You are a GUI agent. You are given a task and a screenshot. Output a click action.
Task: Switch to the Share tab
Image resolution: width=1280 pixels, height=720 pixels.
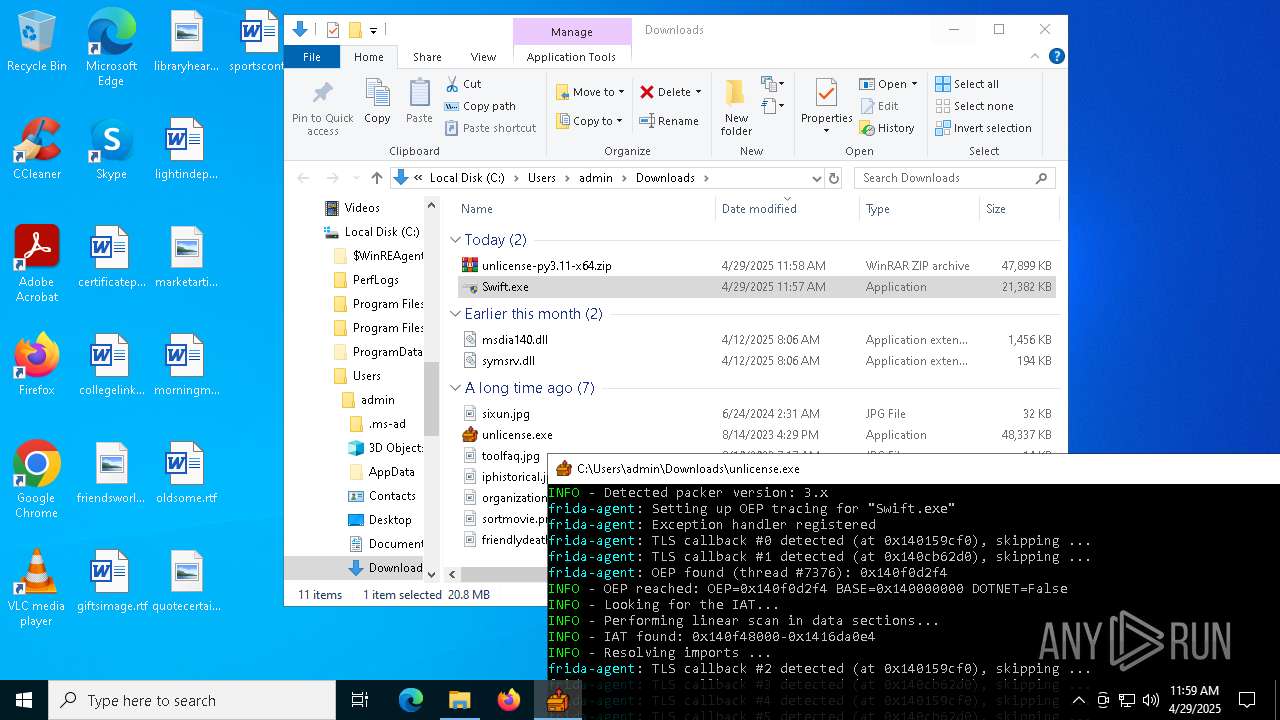[x=427, y=57]
